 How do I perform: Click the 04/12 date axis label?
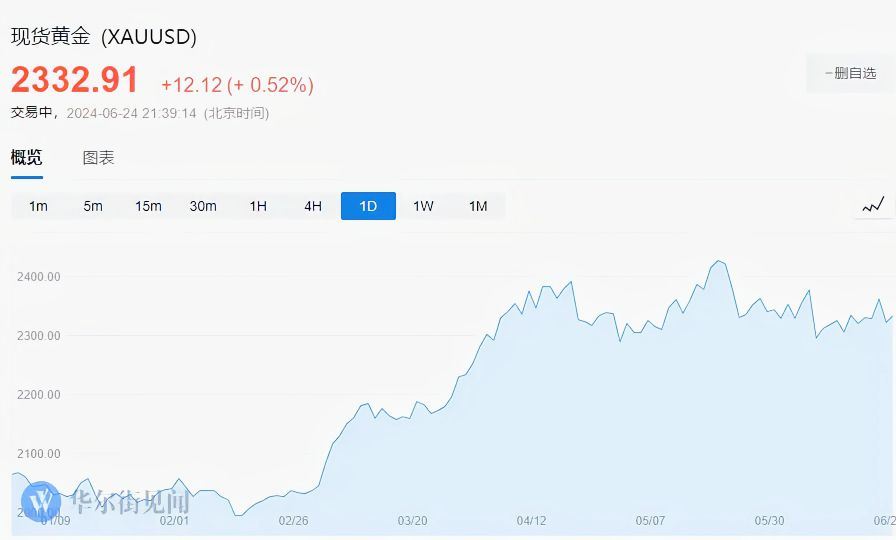(x=531, y=521)
